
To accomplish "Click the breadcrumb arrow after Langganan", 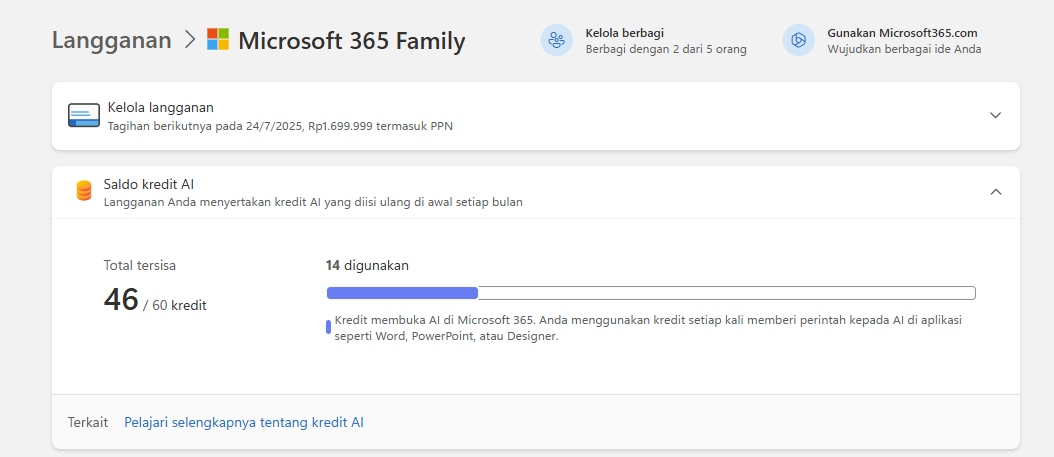I will click(190, 41).
